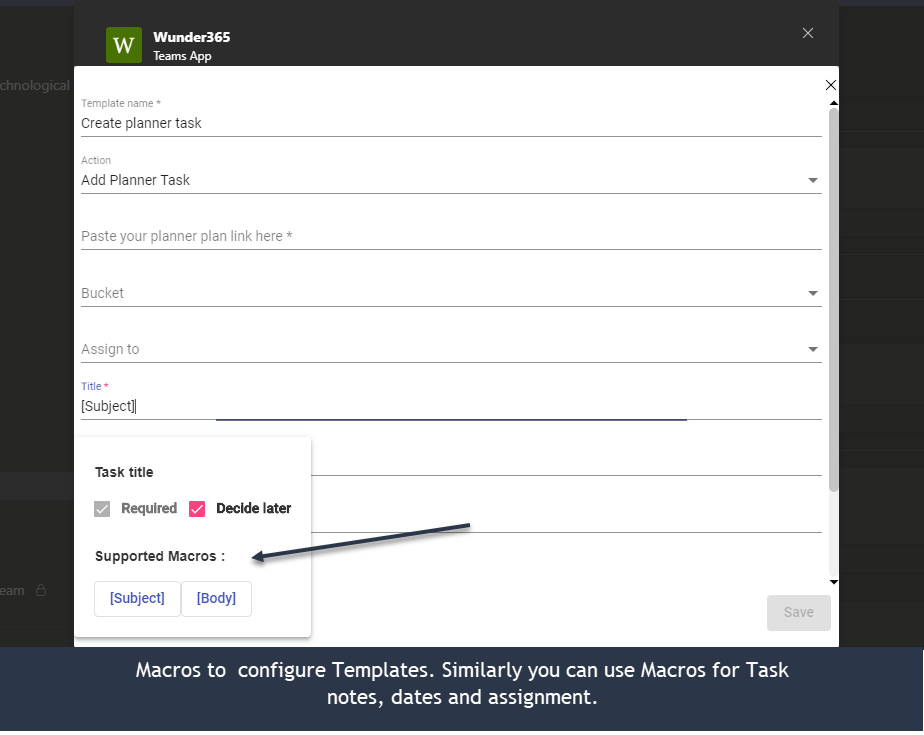Toggle the Decide later checkbox
This screenshot has width=924, height=735.
197,509
